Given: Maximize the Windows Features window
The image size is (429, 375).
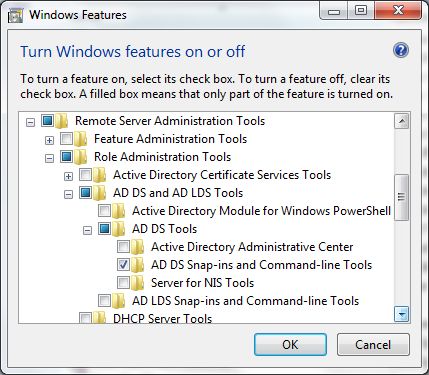Looking at the screenshot, I should [x=361, y=11].
